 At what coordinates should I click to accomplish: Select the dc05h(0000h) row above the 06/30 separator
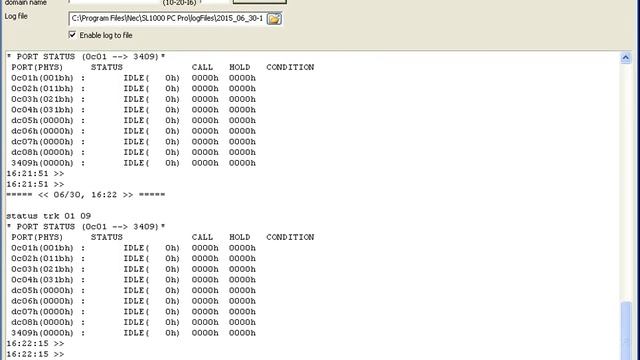point(133,120)
